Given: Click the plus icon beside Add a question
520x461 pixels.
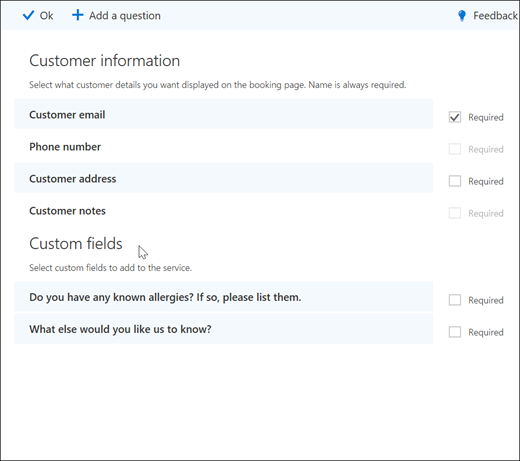Looking at the screenshot, I should click(77, 15).
